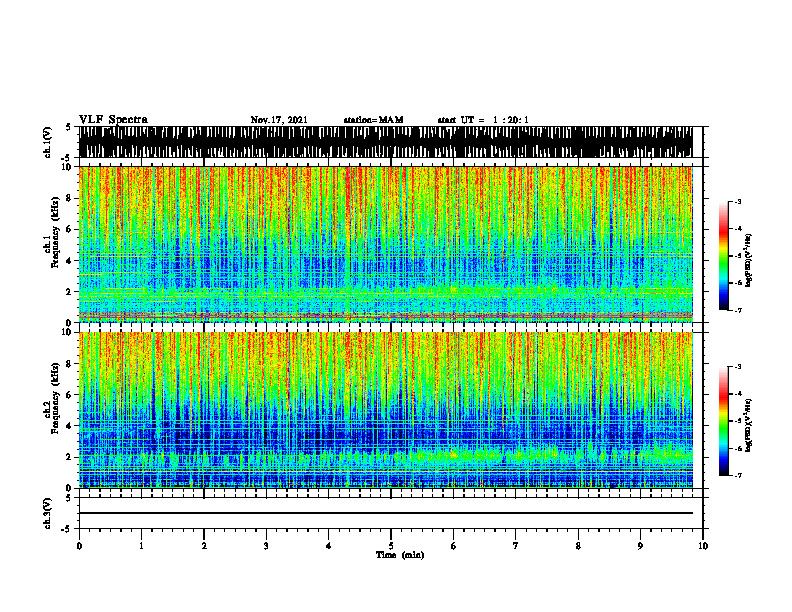Click the "Time (min)" axis title
The image size is (792, 612).
pos(400,555)
